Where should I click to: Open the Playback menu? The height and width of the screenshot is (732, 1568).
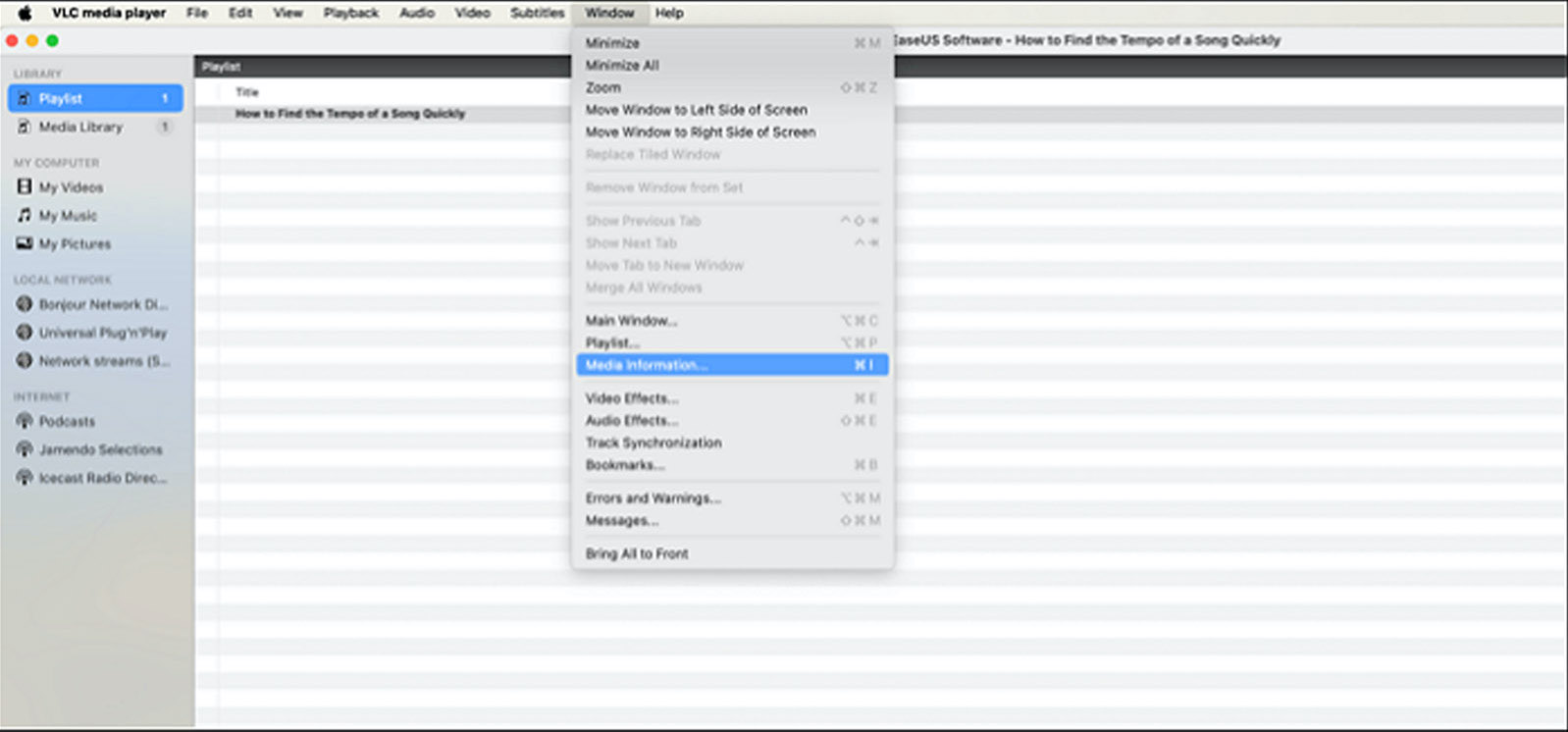click(x=351, y=13)
